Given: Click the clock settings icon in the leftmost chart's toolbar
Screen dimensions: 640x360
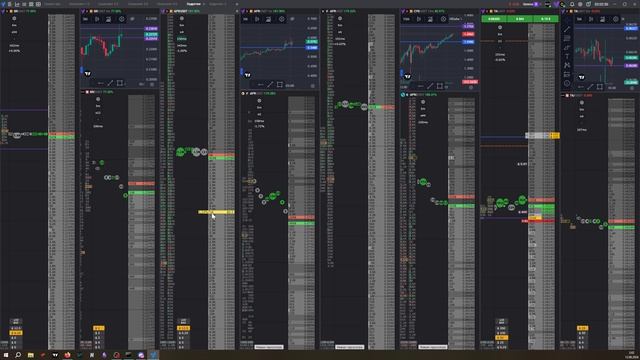Looking at the screenshot, I should [121, 19].
